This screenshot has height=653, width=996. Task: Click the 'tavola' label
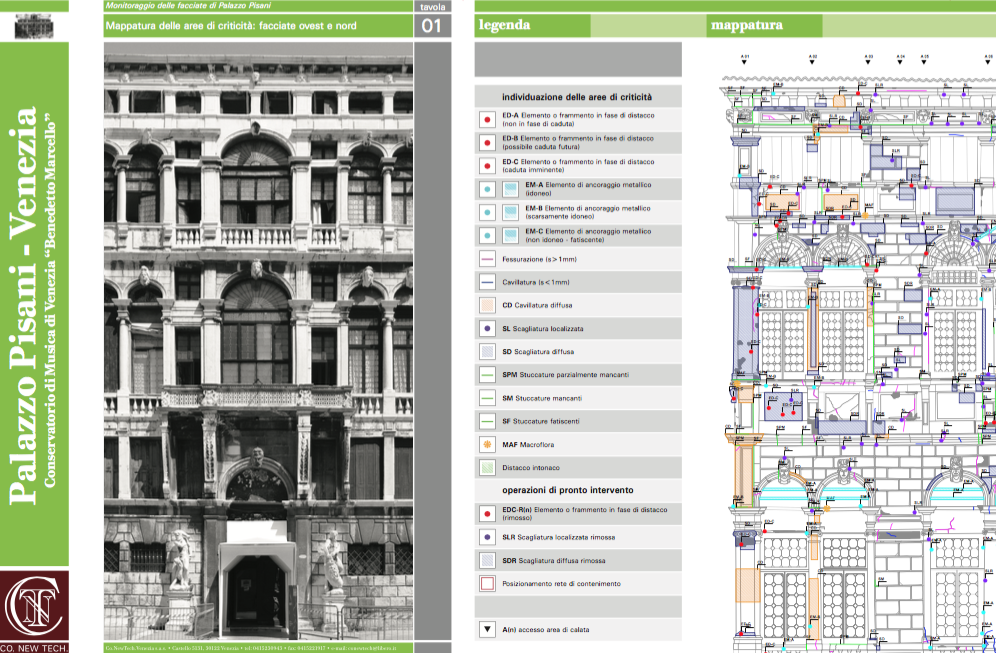tap(433, 7)
